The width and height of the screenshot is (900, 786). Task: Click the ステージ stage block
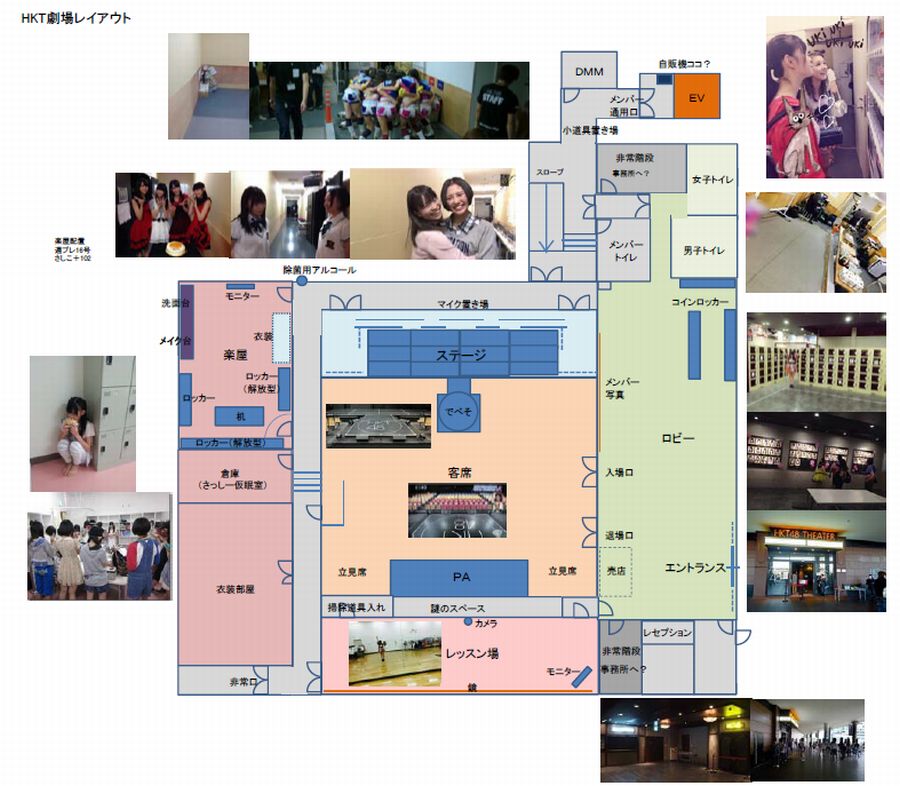463,353
